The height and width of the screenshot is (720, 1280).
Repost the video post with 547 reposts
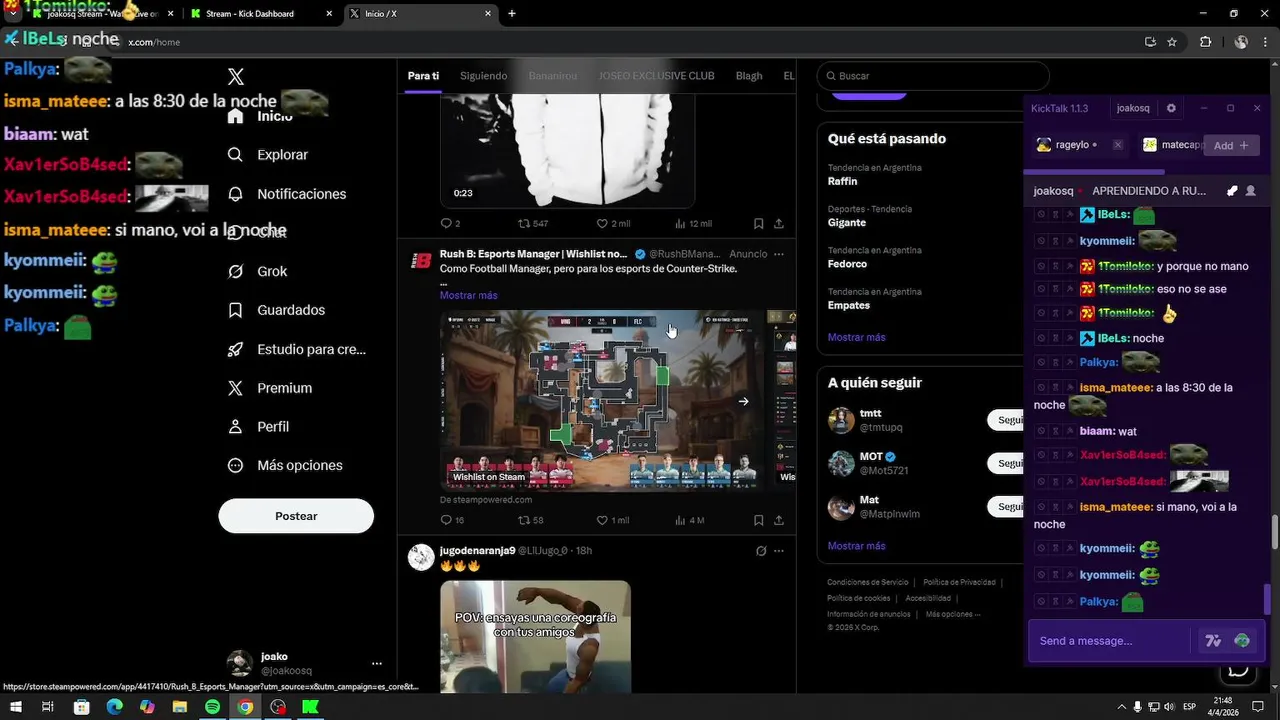pos(532,223)
